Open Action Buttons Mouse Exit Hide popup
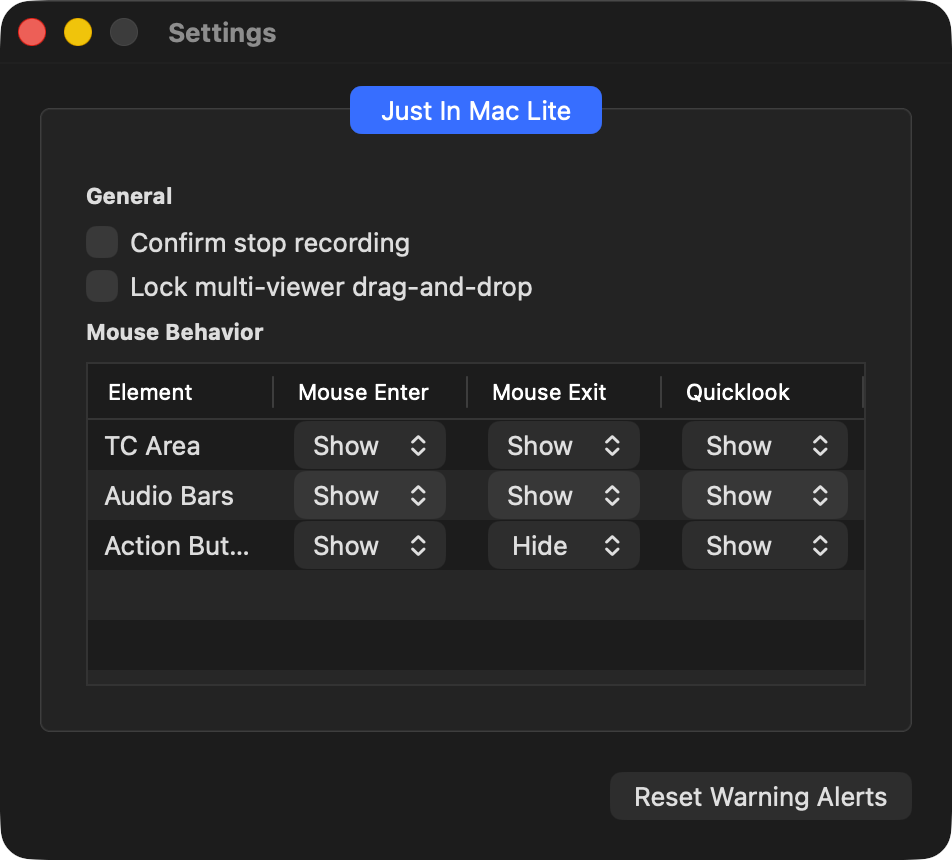 563,545
